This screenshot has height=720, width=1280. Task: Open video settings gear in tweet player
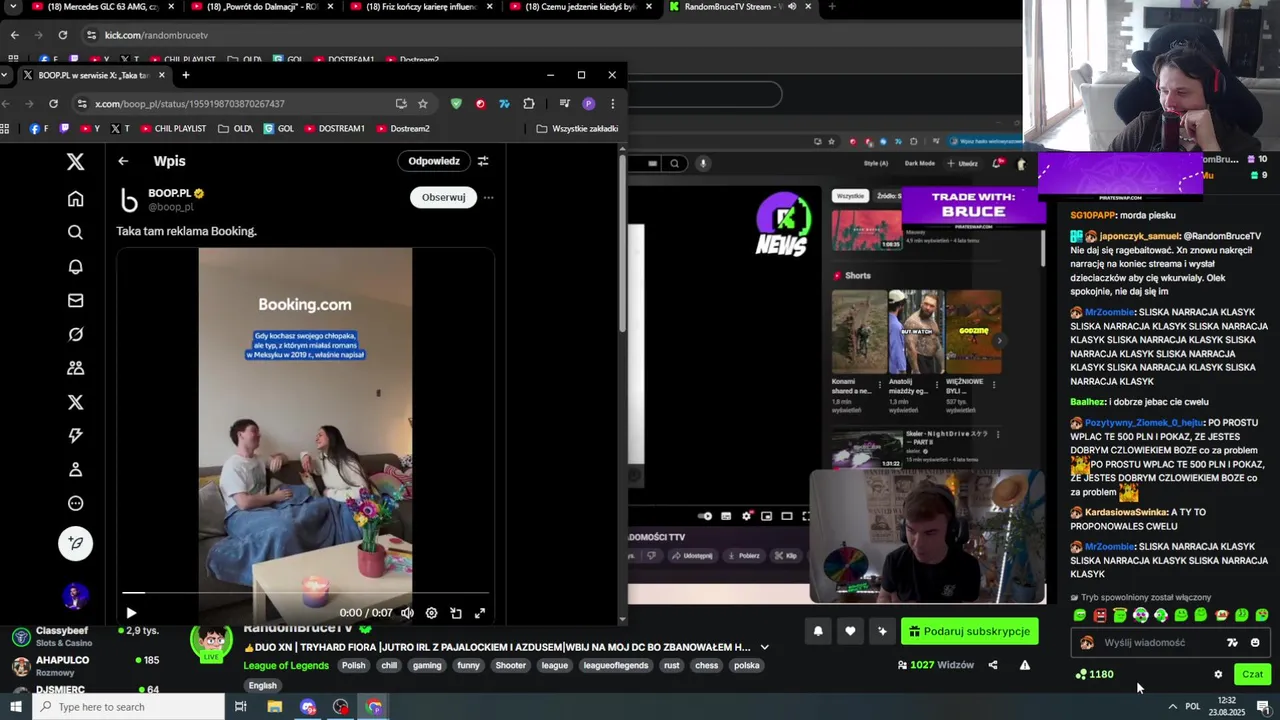pos(431,613)
